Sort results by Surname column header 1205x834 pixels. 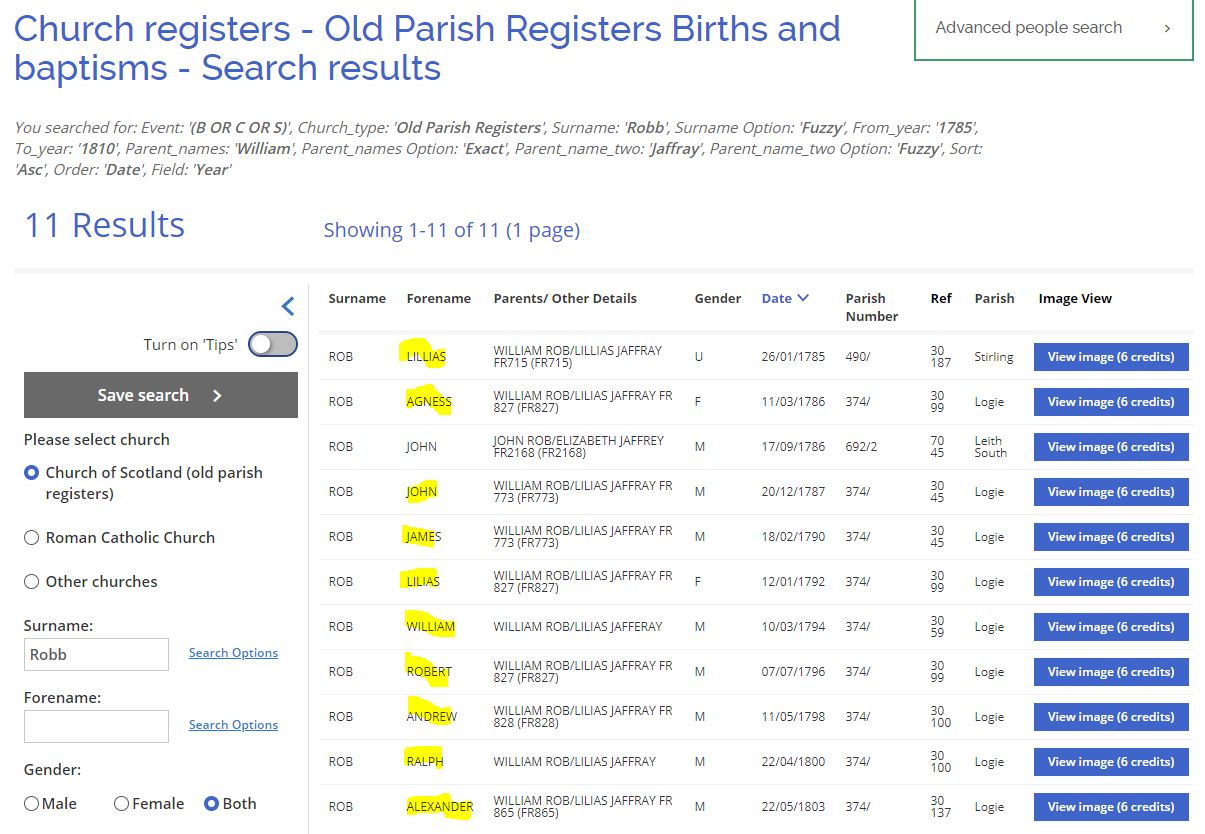tap(357, 298)
